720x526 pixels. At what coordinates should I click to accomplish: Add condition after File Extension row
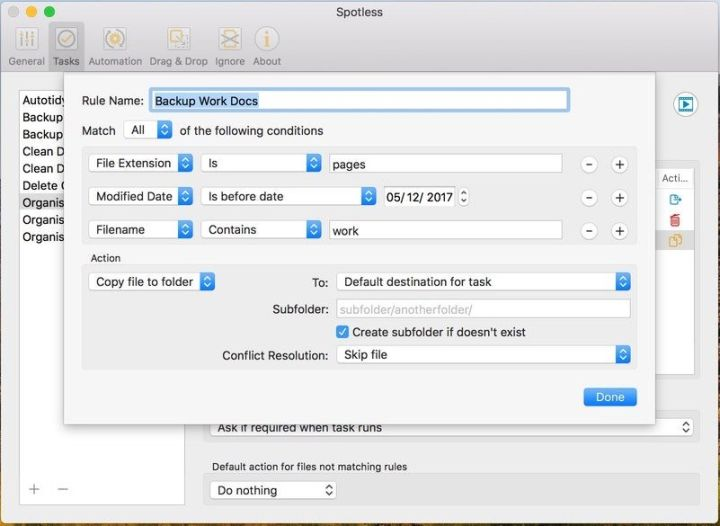pos(619,164)
